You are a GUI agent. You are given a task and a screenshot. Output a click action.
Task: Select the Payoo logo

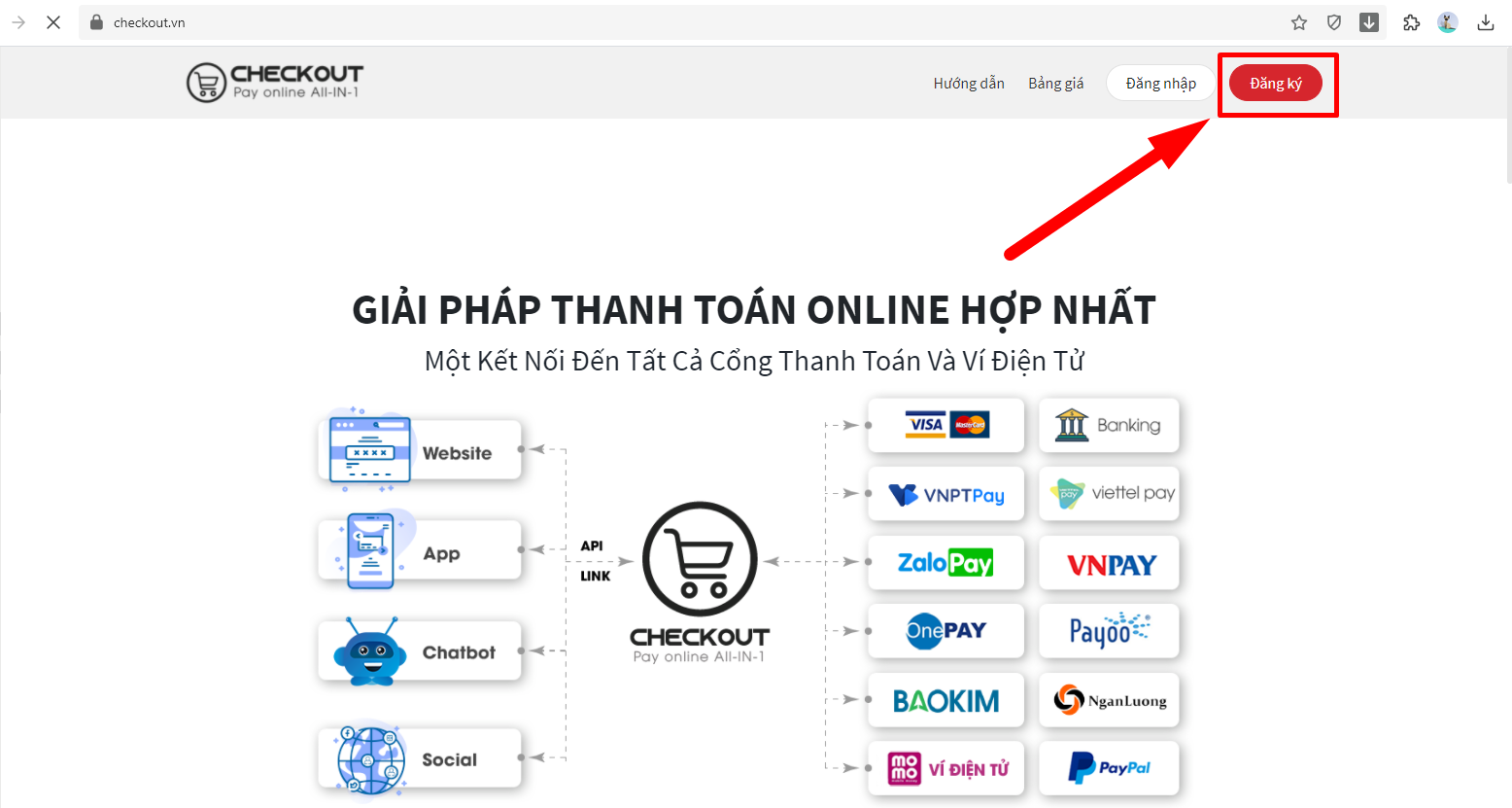(x=1109, y=631)
